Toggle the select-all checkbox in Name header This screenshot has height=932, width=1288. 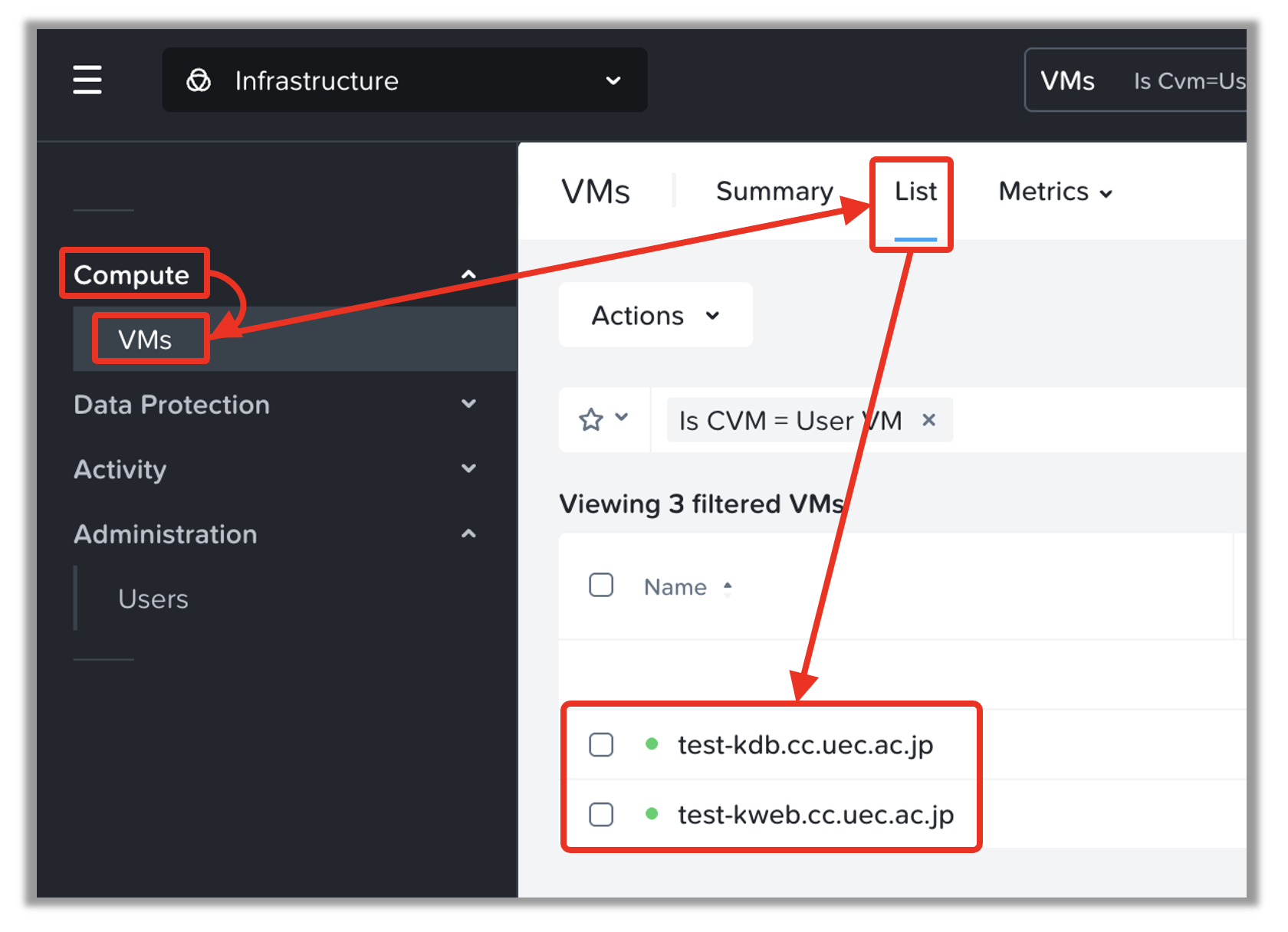click(601, 586)
